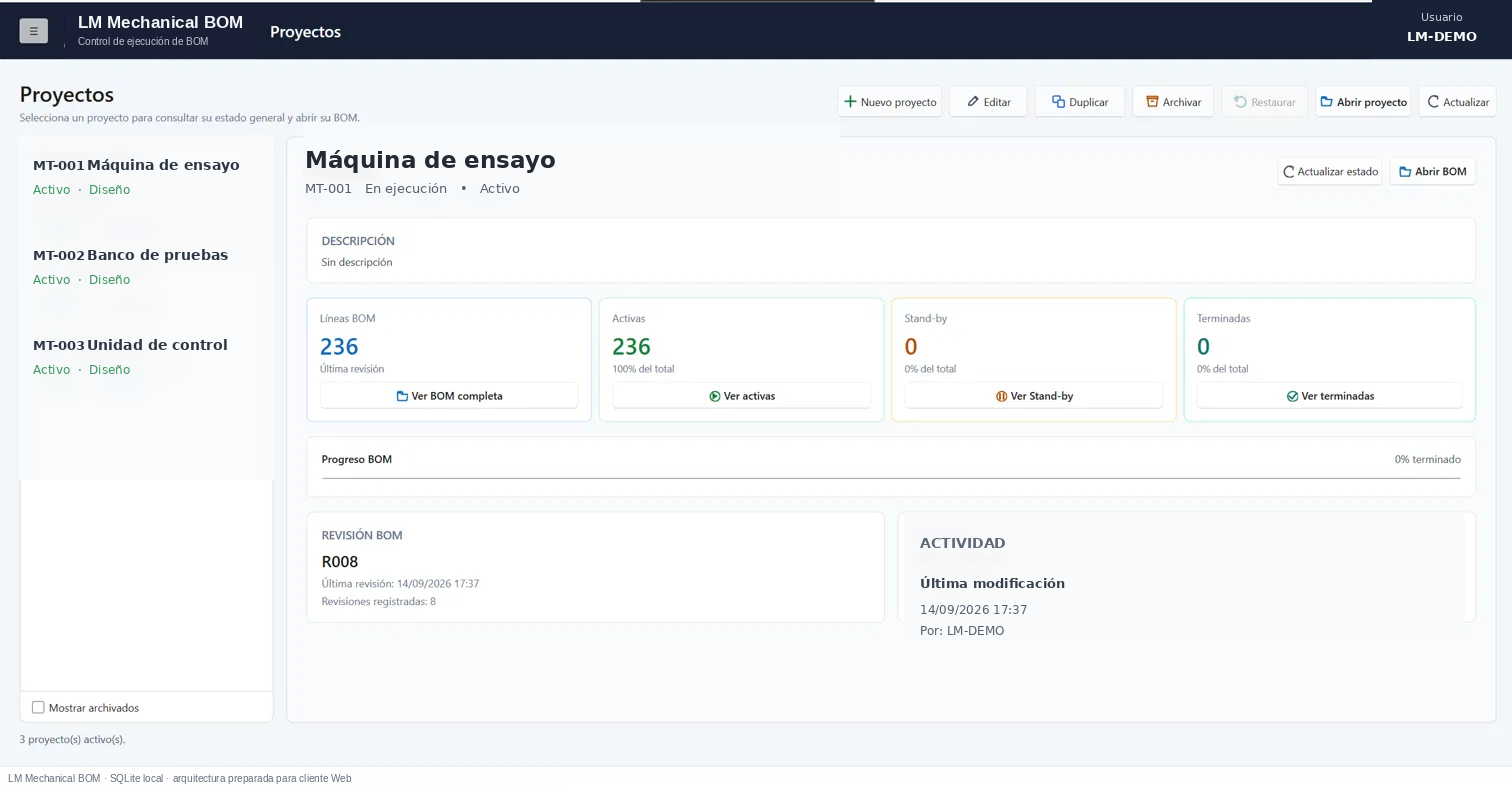Click the archive box icon on Archivar
This screenshot has height=791, width=1512.
tap(1152, 101)
